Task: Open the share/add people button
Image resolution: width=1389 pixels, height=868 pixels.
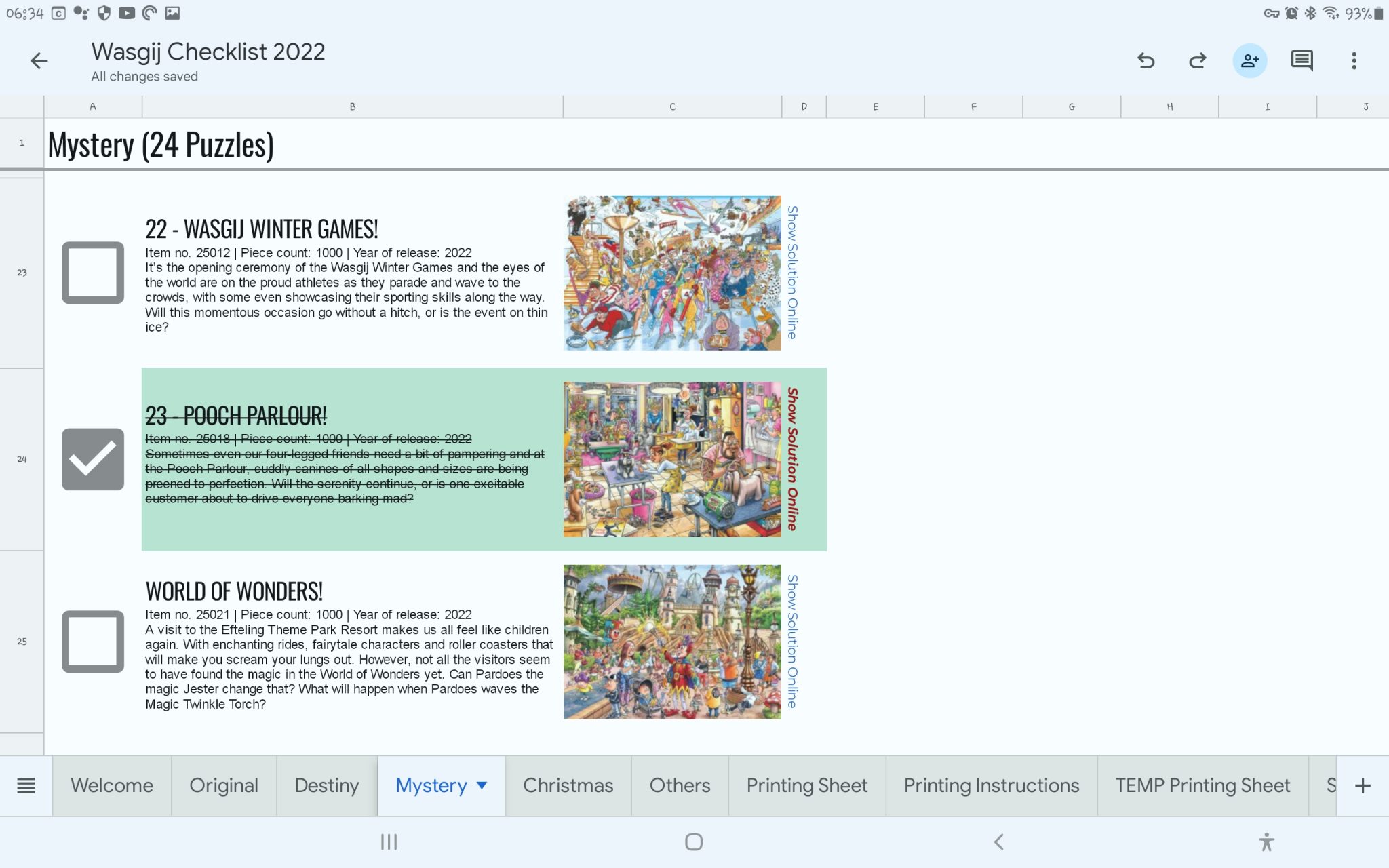Action: (x=1249, y=61)
